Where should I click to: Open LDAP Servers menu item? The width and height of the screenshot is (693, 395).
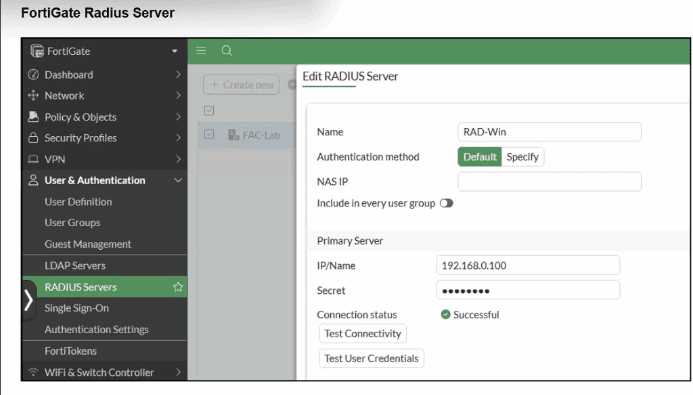pos(75,266)
